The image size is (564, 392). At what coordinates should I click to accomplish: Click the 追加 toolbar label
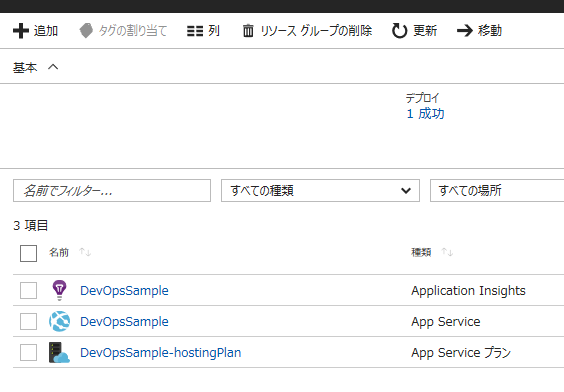coord(46,31)
